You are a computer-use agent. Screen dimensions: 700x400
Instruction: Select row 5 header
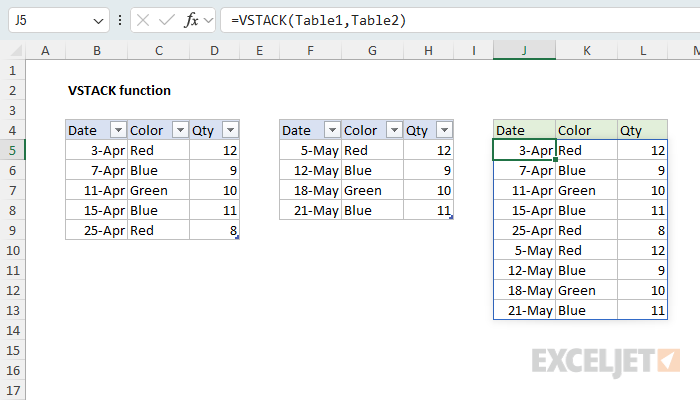point(12,150)
